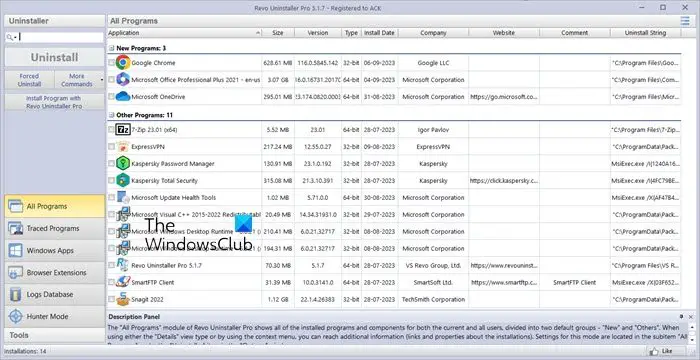Activate Hunter Mode

coord(55,316)
